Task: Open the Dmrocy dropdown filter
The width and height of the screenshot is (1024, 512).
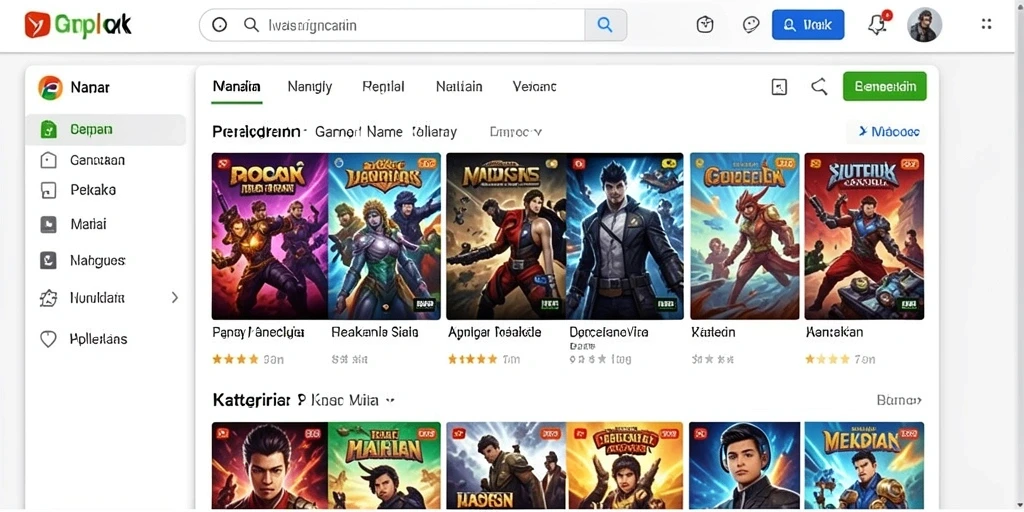Action: click(x=516, y=132)
